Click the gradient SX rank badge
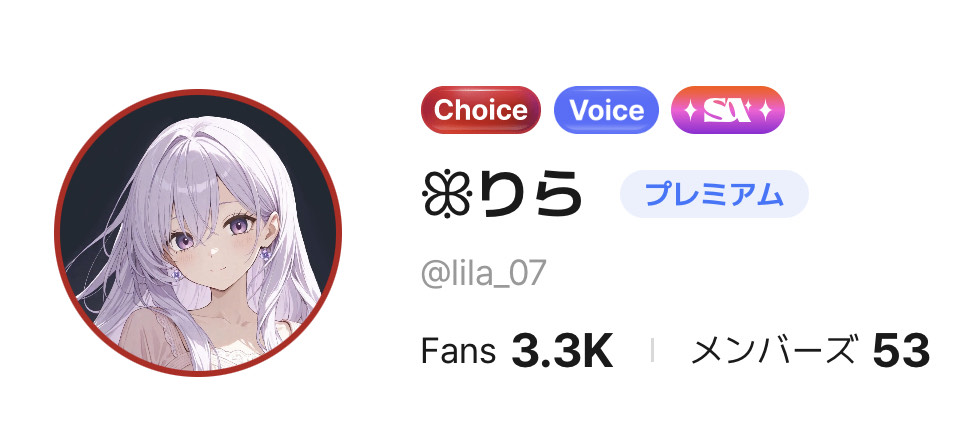The width and height of the screenshot is (979, 441). (x=727, y=110)
